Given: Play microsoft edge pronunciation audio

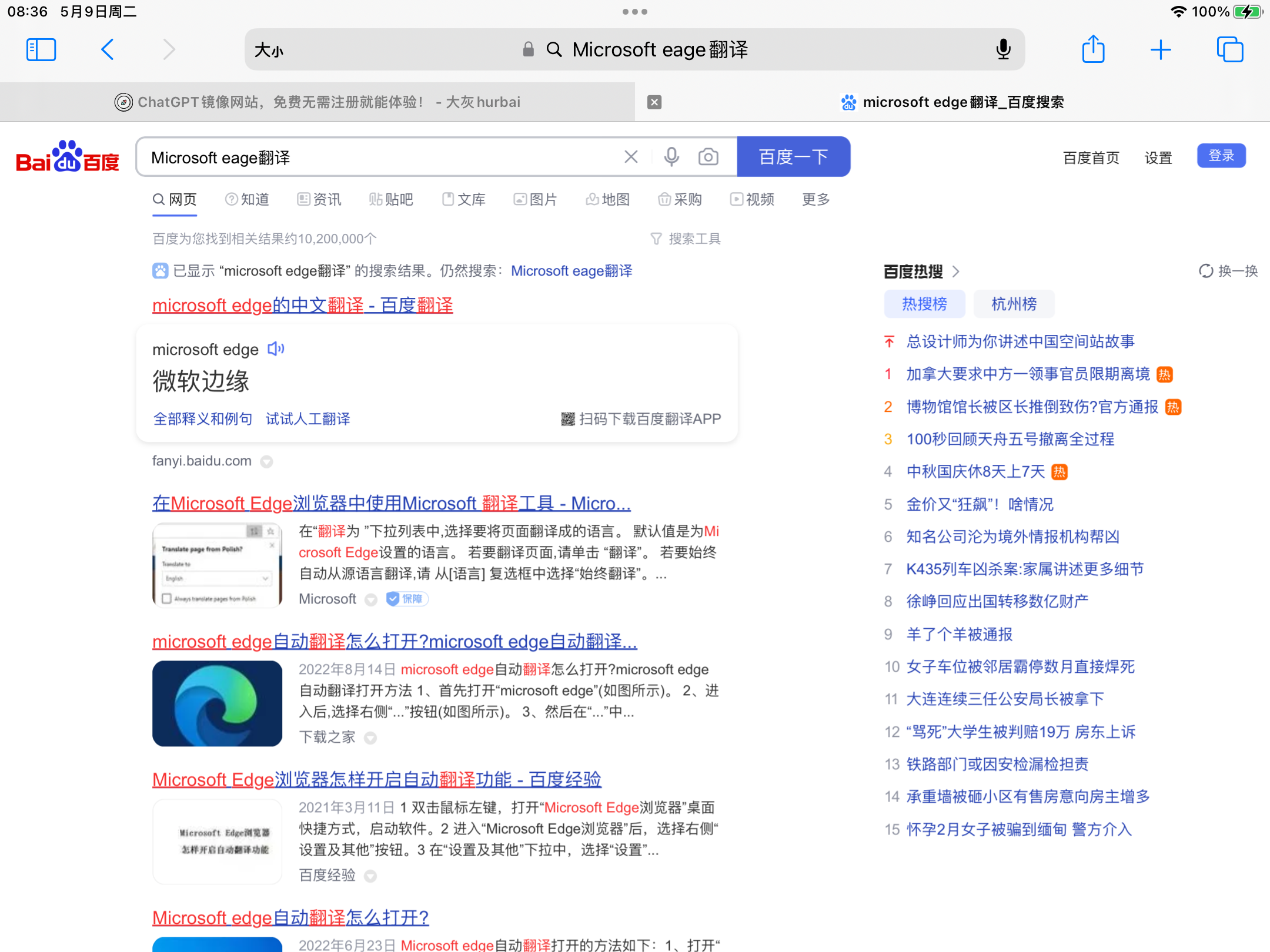Looking at the screenshot, I should point(276,349).
